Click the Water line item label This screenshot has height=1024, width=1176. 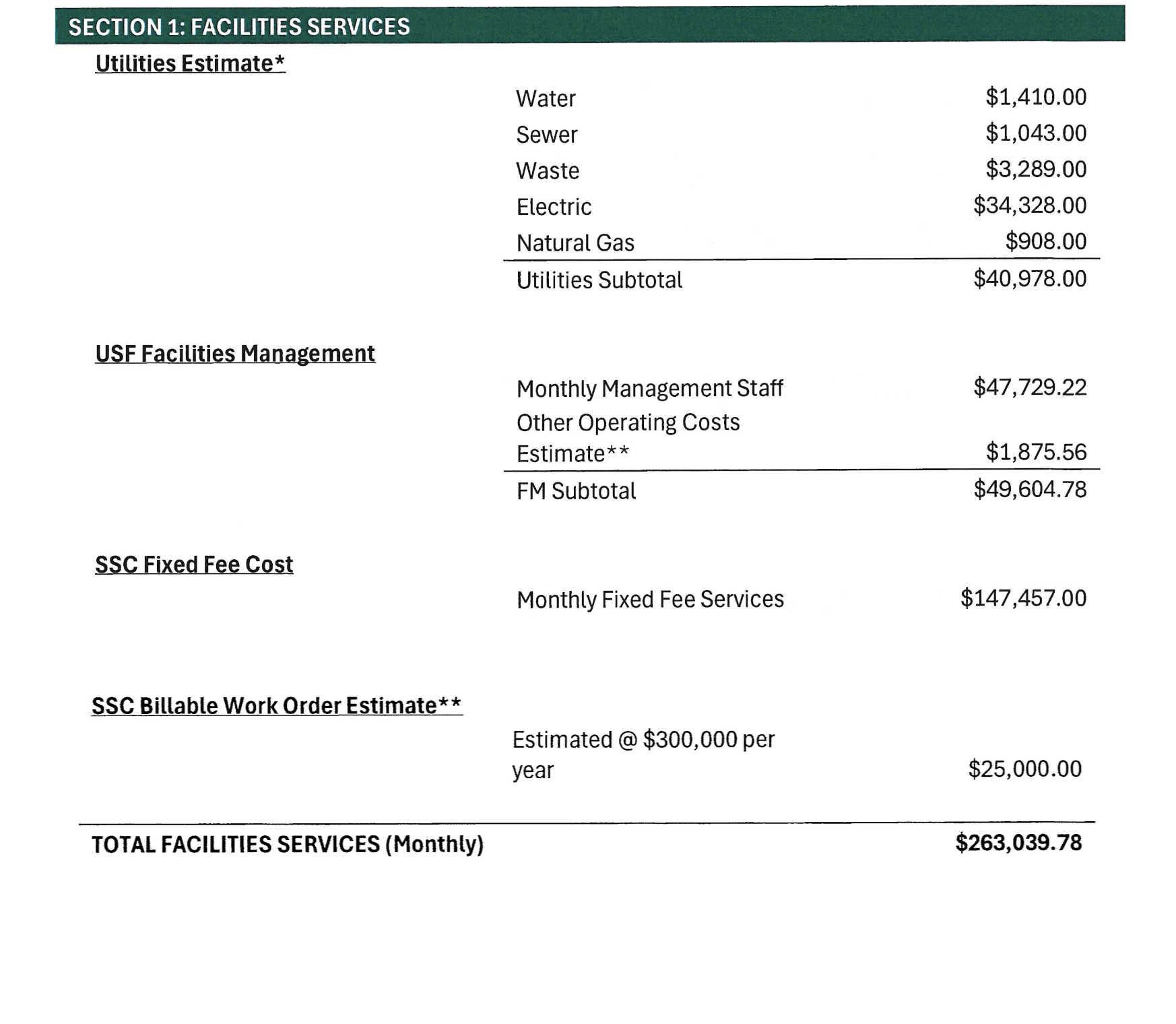pyautogui.click(x=546, y=98)
